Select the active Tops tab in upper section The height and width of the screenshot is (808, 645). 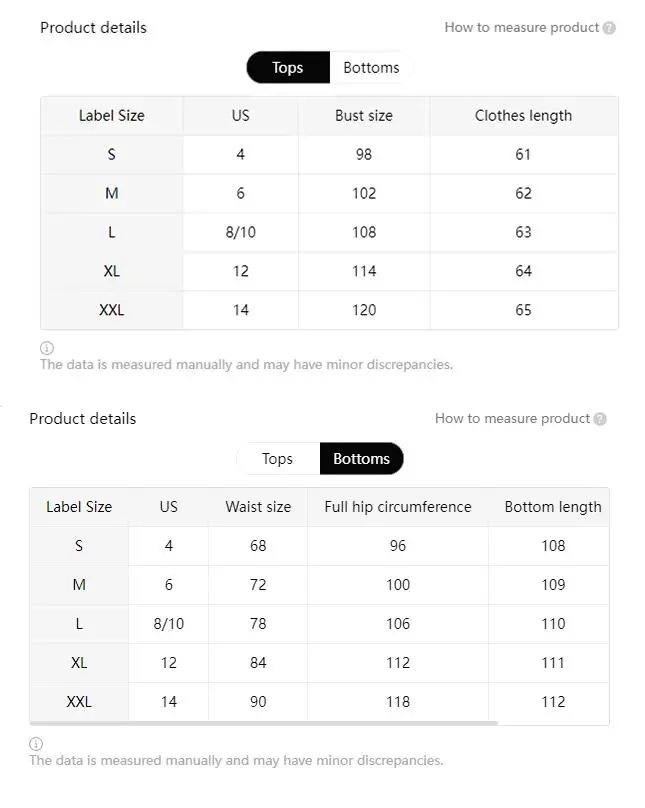287,68
